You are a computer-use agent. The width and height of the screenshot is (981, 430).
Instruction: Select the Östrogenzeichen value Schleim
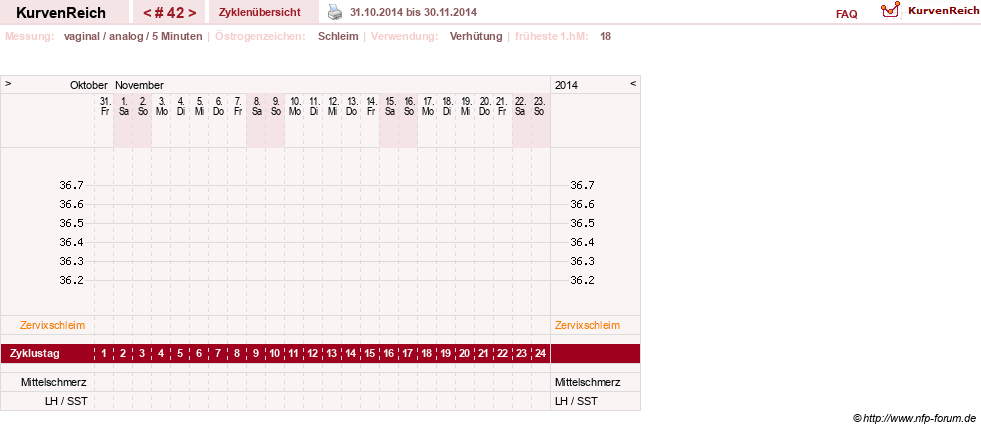click(338, 36)
